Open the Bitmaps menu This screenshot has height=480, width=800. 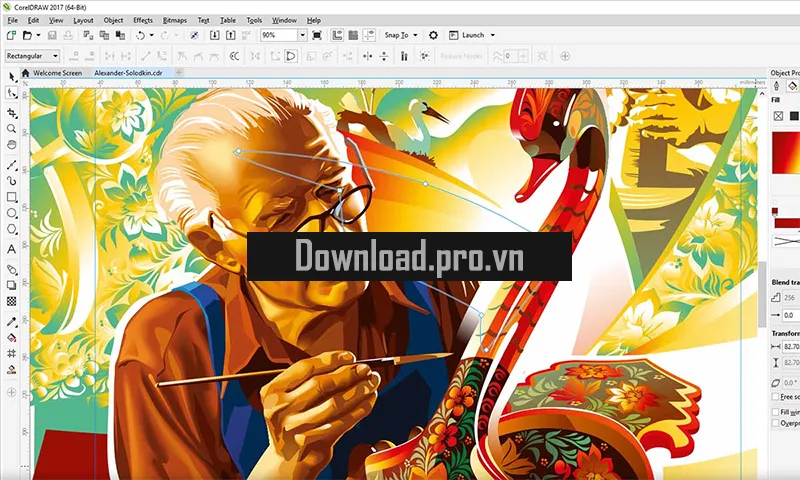[174, 20]
